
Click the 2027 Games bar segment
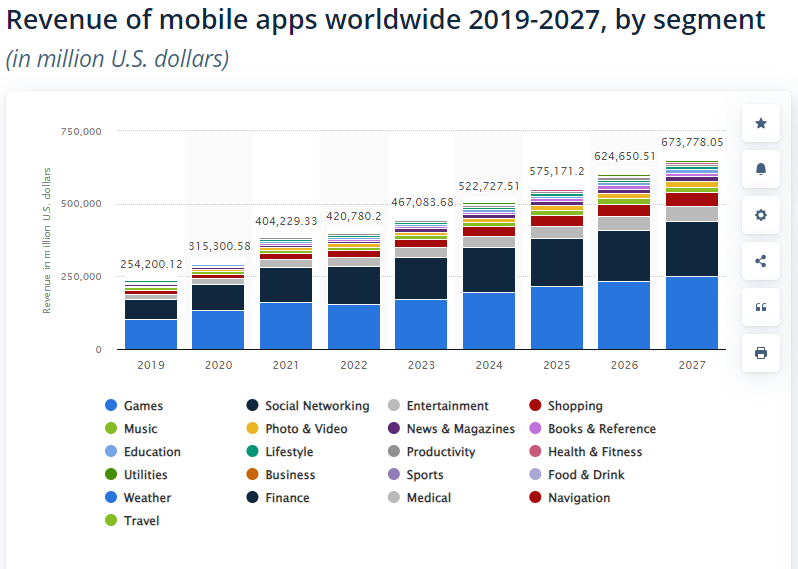(692, 313)
